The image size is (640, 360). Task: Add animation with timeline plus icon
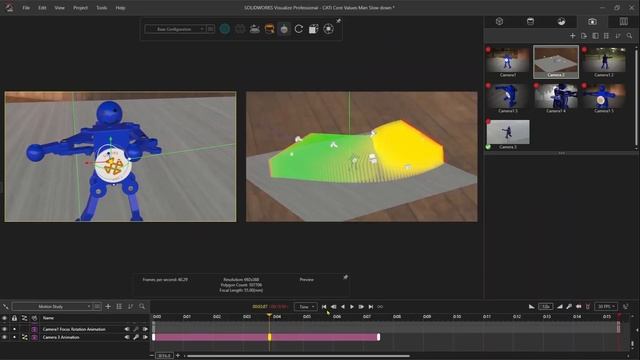tap(108, 307)
